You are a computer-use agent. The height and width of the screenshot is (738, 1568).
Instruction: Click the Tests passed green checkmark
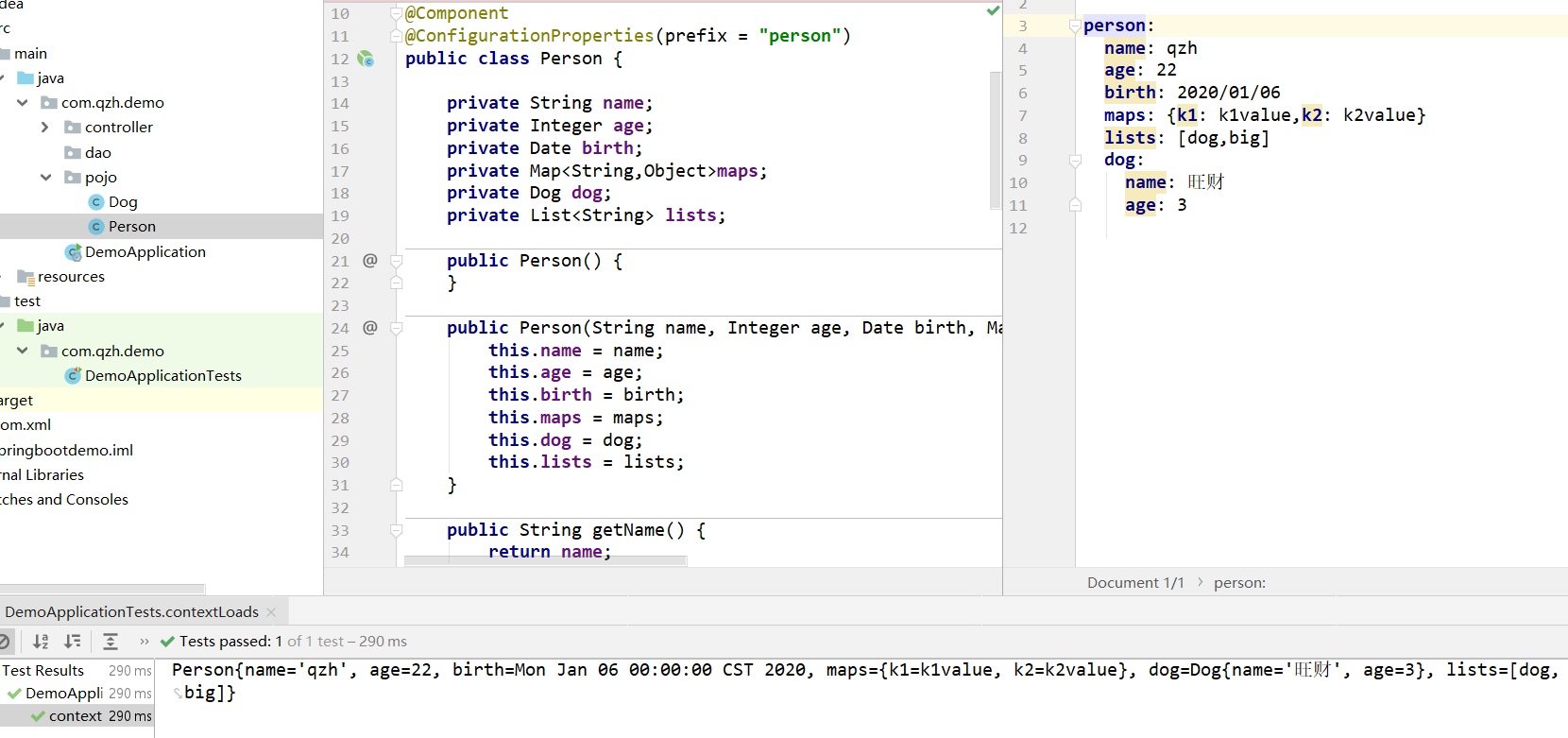click(167, 642)
